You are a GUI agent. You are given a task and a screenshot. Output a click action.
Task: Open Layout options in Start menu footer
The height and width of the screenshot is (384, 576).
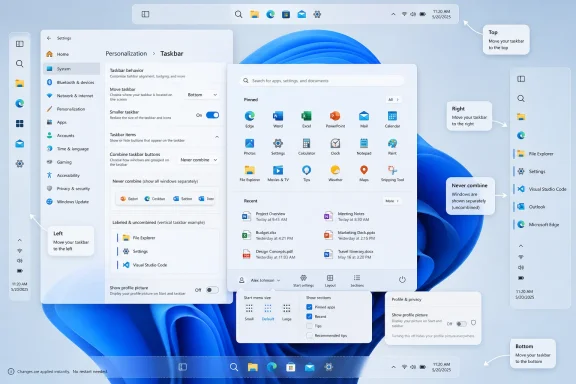330,281
